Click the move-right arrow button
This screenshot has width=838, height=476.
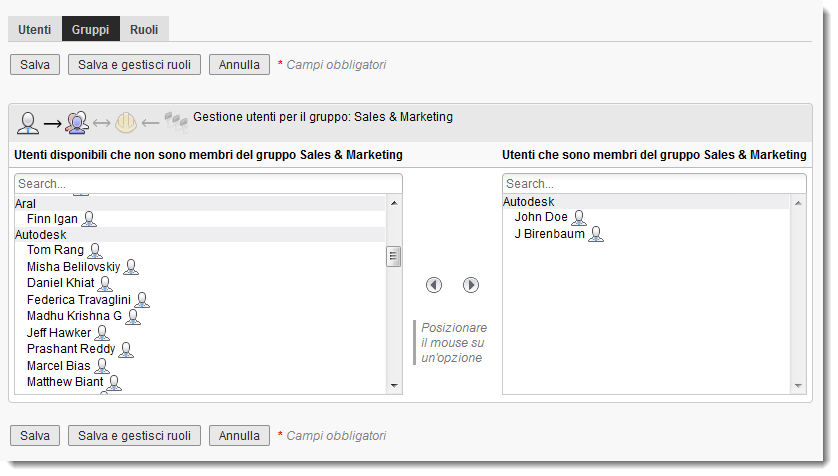[x=471, y=285]
